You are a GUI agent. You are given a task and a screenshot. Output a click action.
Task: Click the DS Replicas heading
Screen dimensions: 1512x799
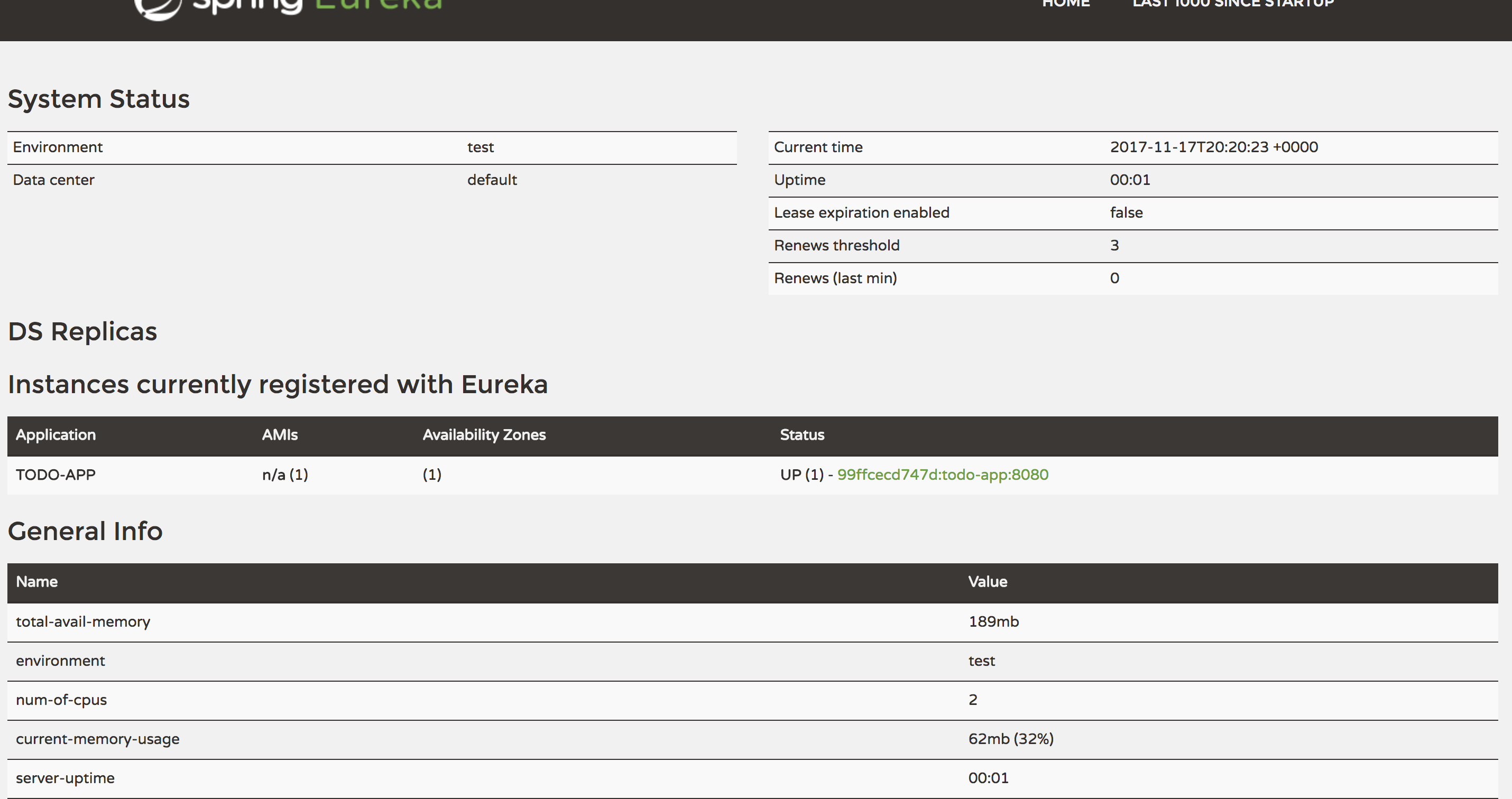[82, 331]
